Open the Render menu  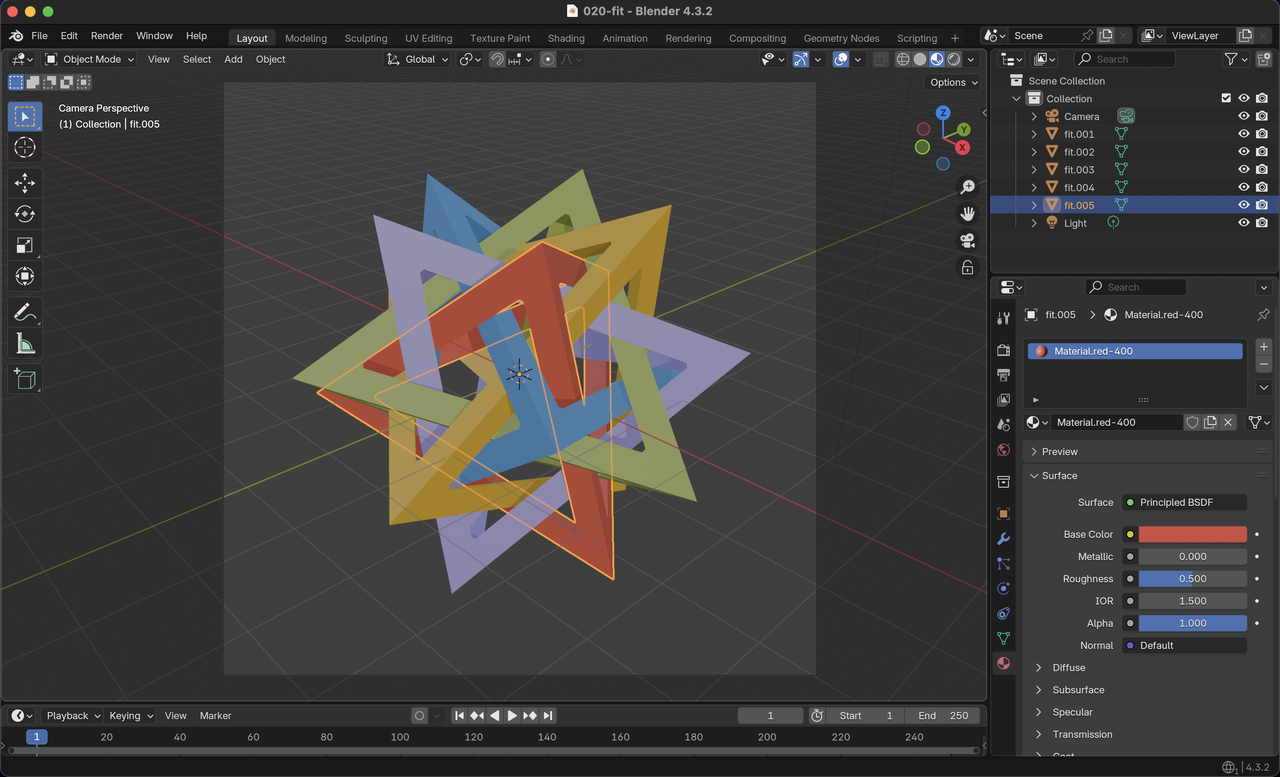click(x=106, y=36)
